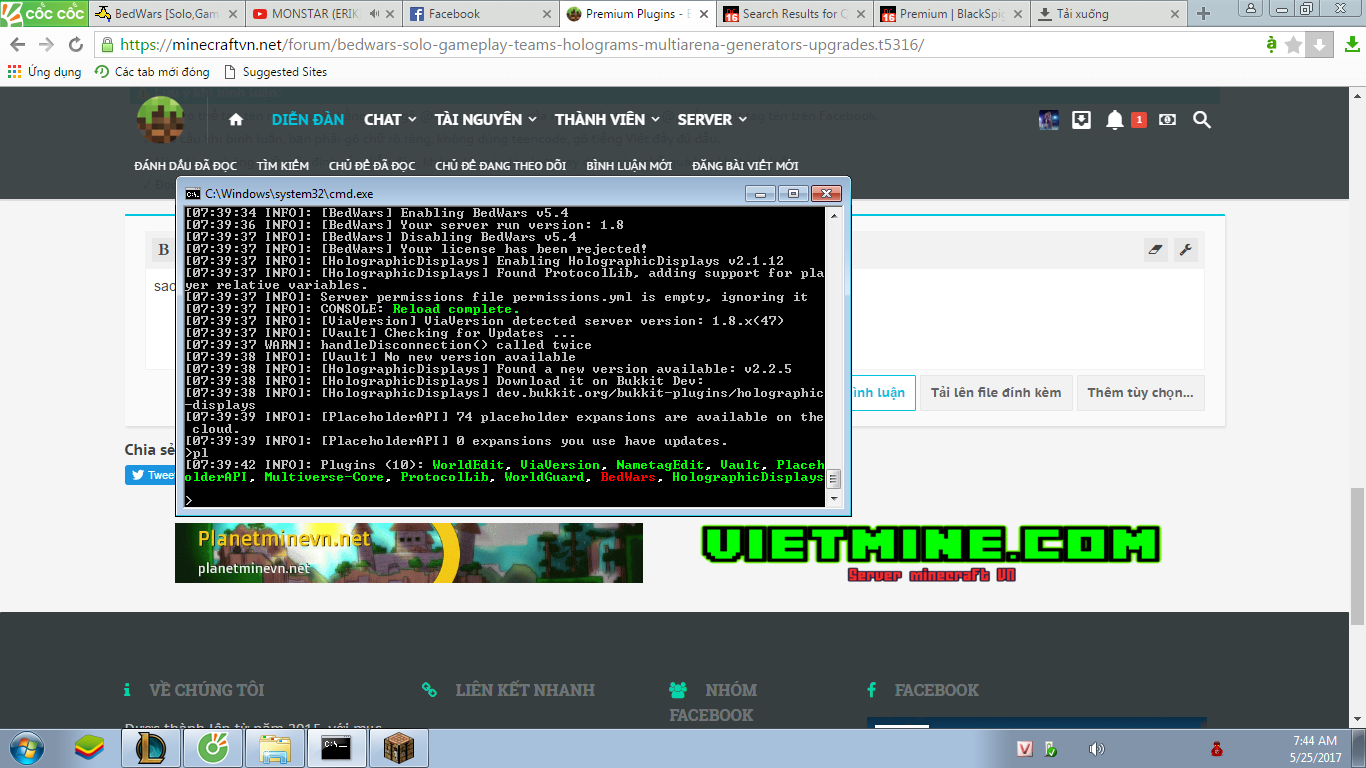The image size is (1366, 768).
Task: Click the cmd taskbar button
Action: (x=336, y=748)
